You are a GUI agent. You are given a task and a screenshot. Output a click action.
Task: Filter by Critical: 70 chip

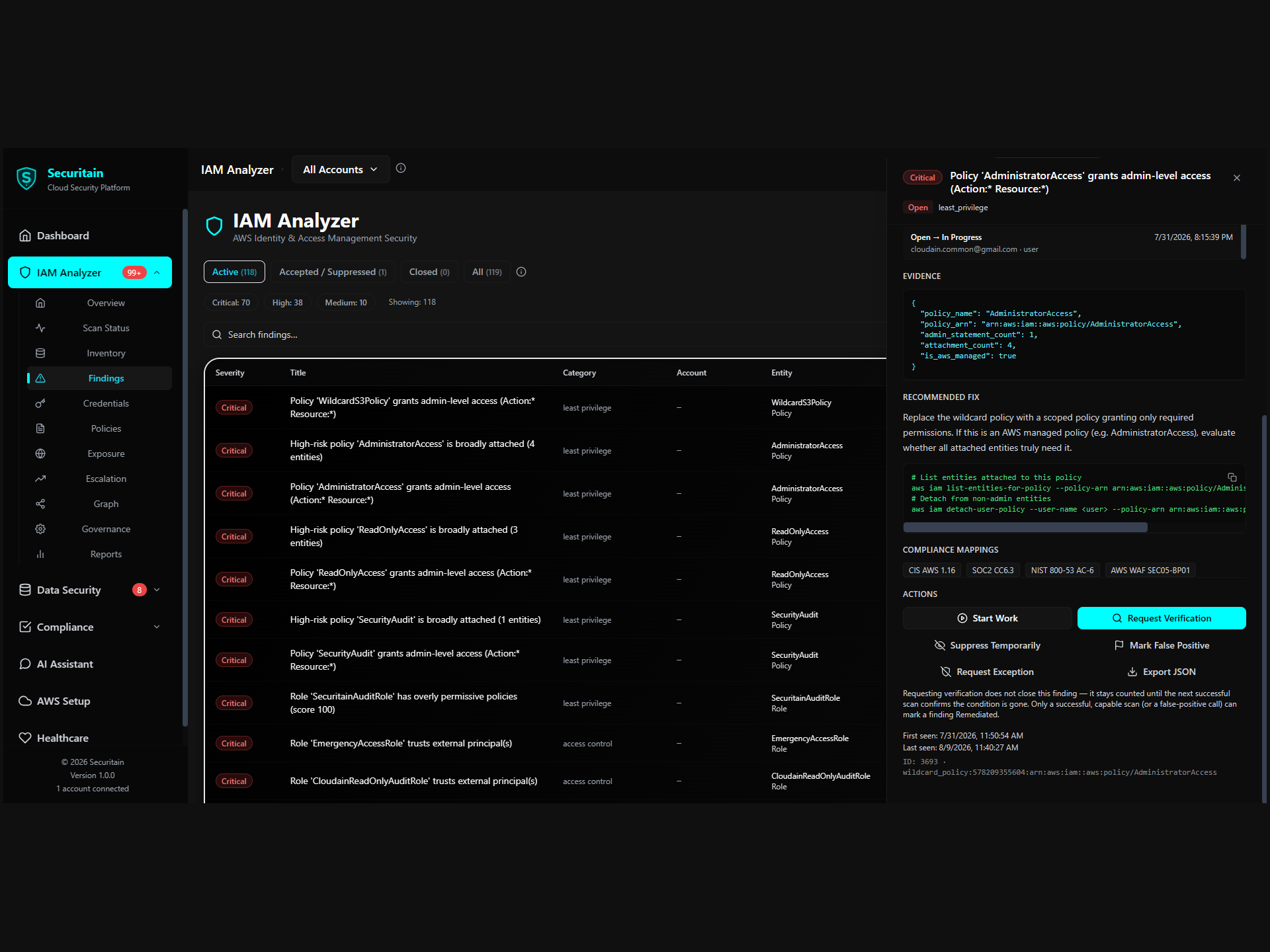[x=231, y=303]
